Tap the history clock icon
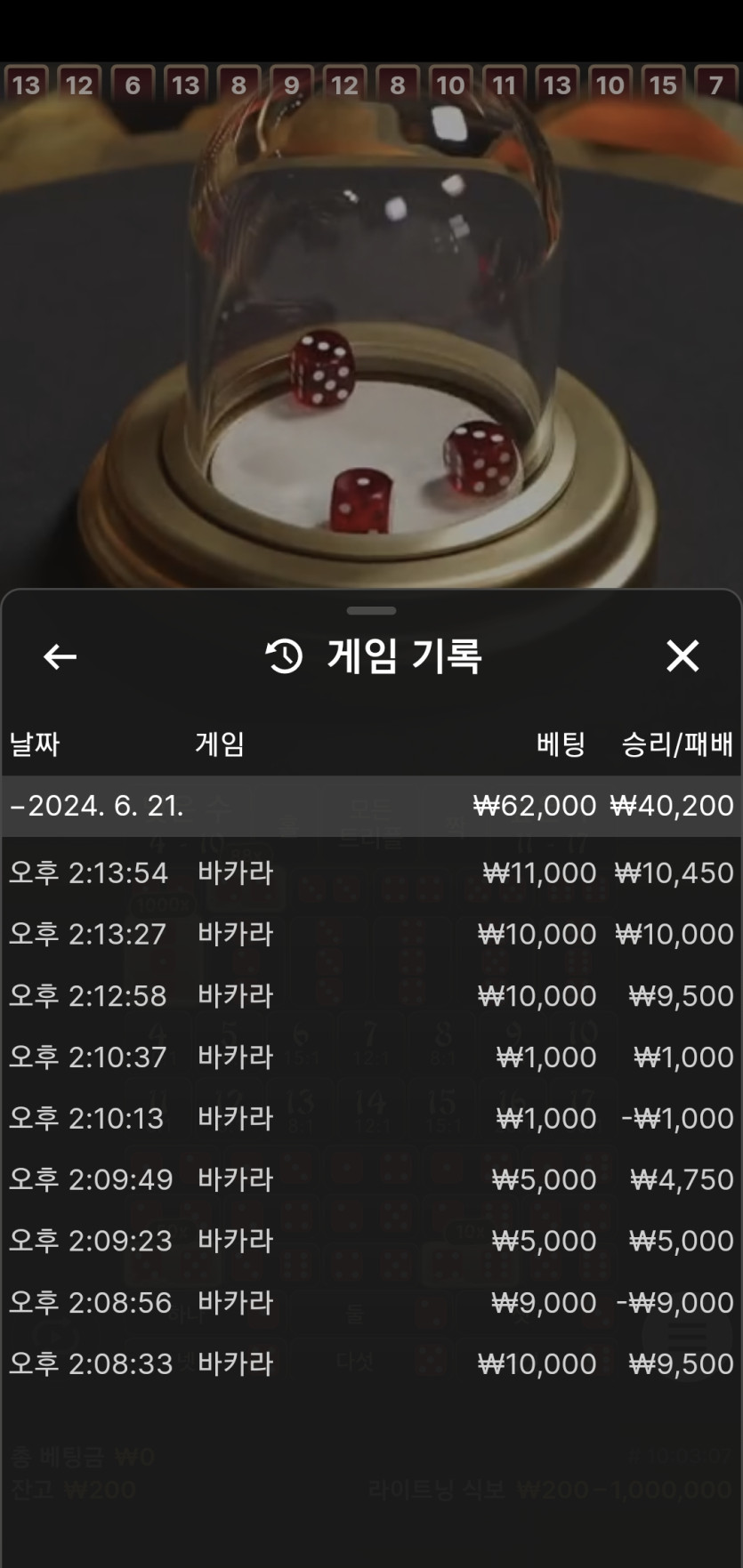This screenshot has height=1568, width=743. (285, 656)
